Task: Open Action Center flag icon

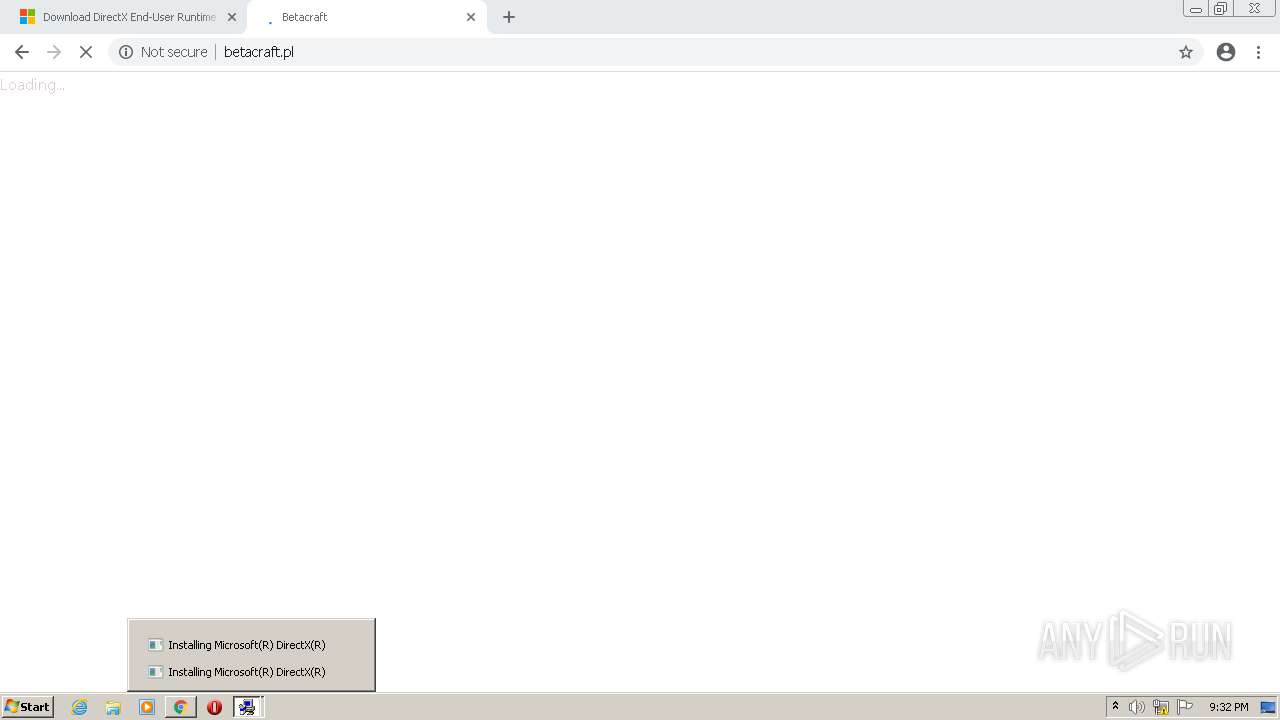Action: (x=1185, y=707)
